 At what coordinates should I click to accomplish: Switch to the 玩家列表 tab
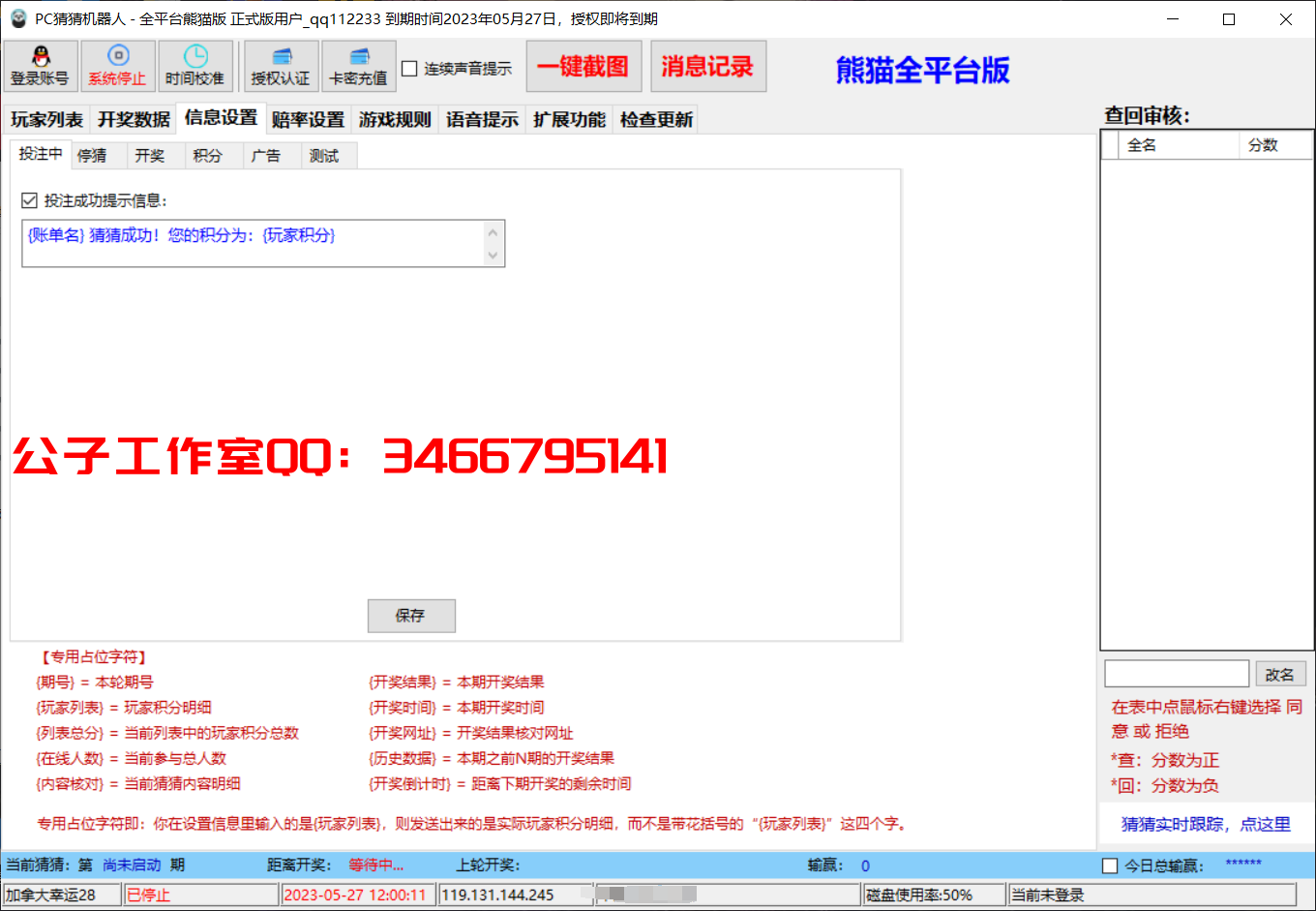pos(46,119)
